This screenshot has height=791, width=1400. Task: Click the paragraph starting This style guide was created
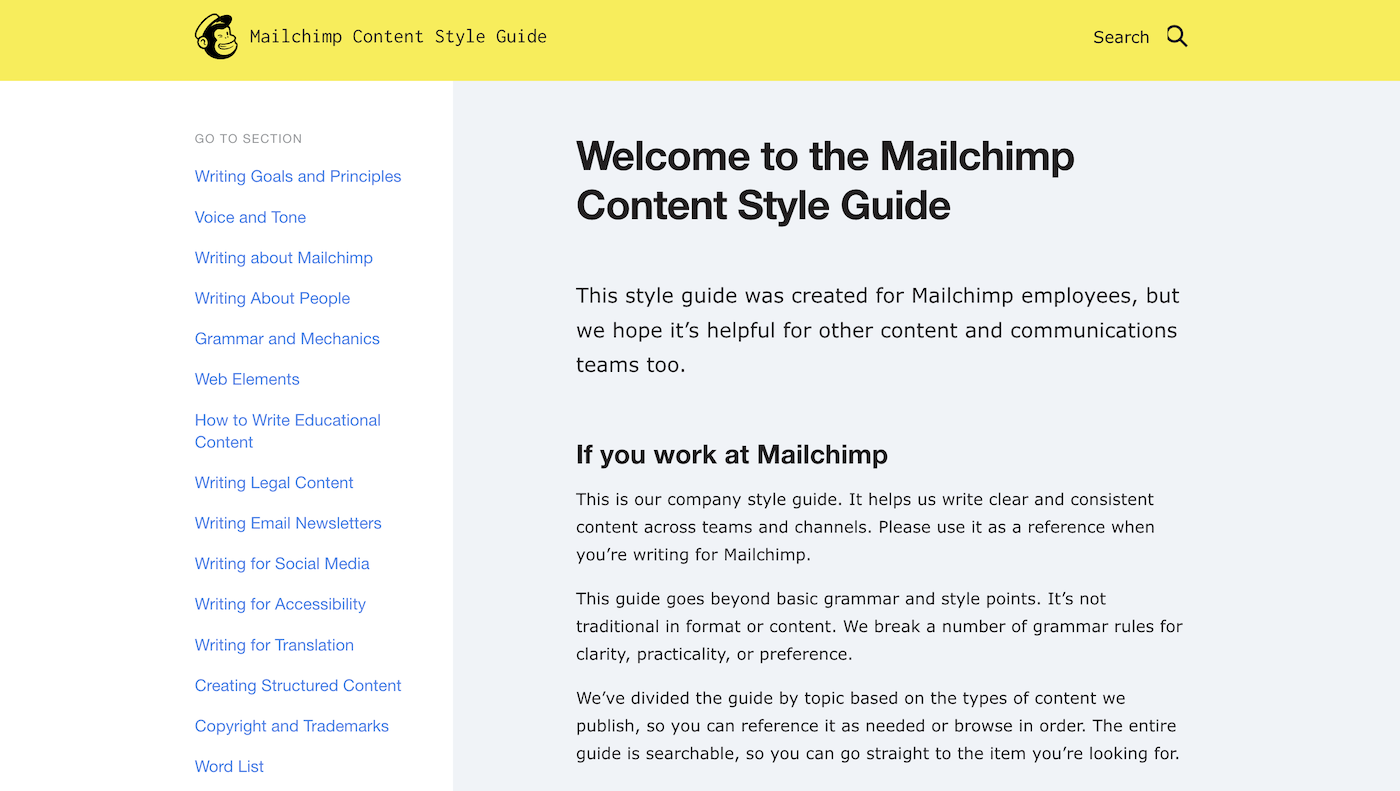coord(878,330)
